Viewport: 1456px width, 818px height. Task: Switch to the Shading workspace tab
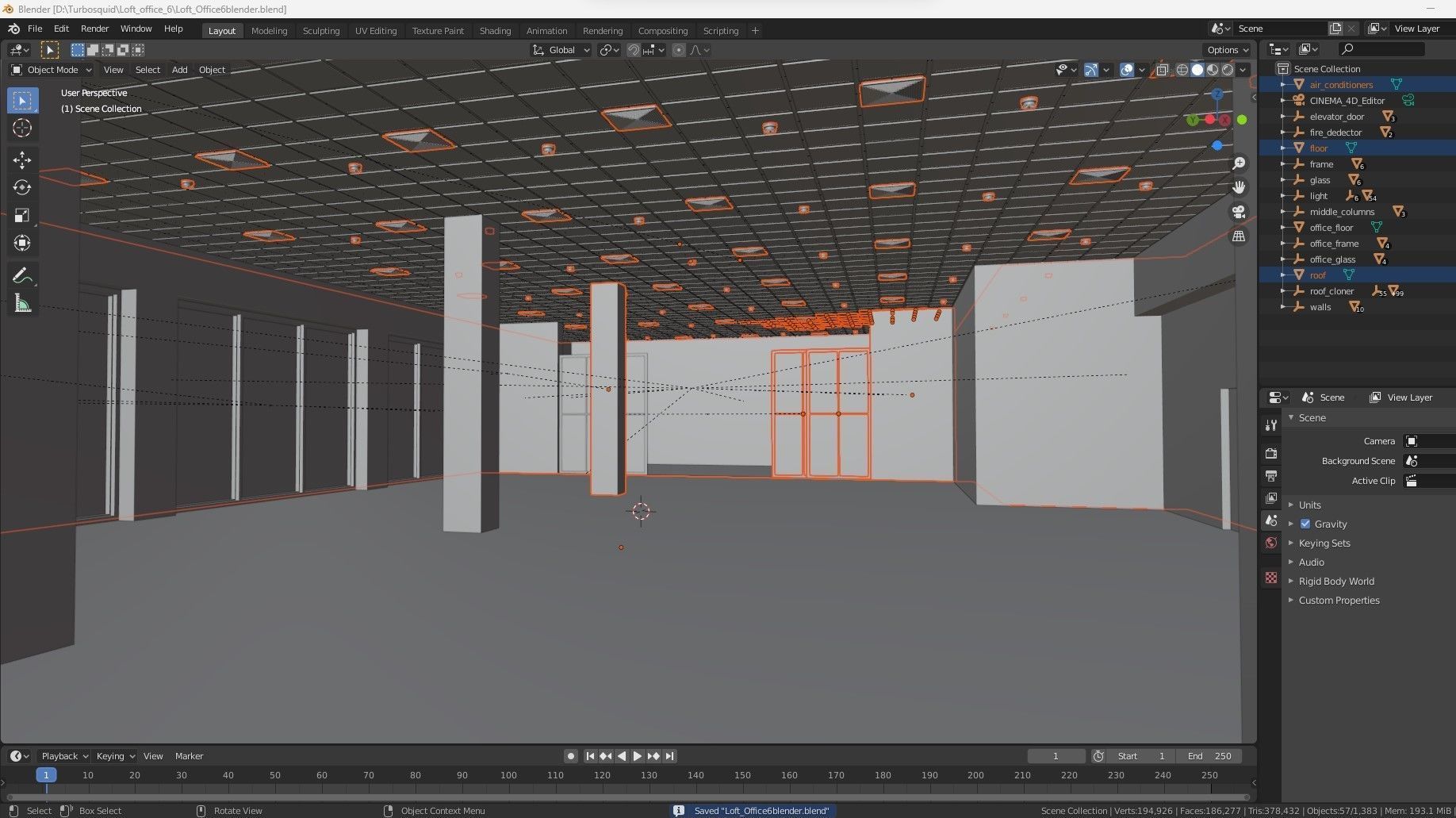point(495,31)
